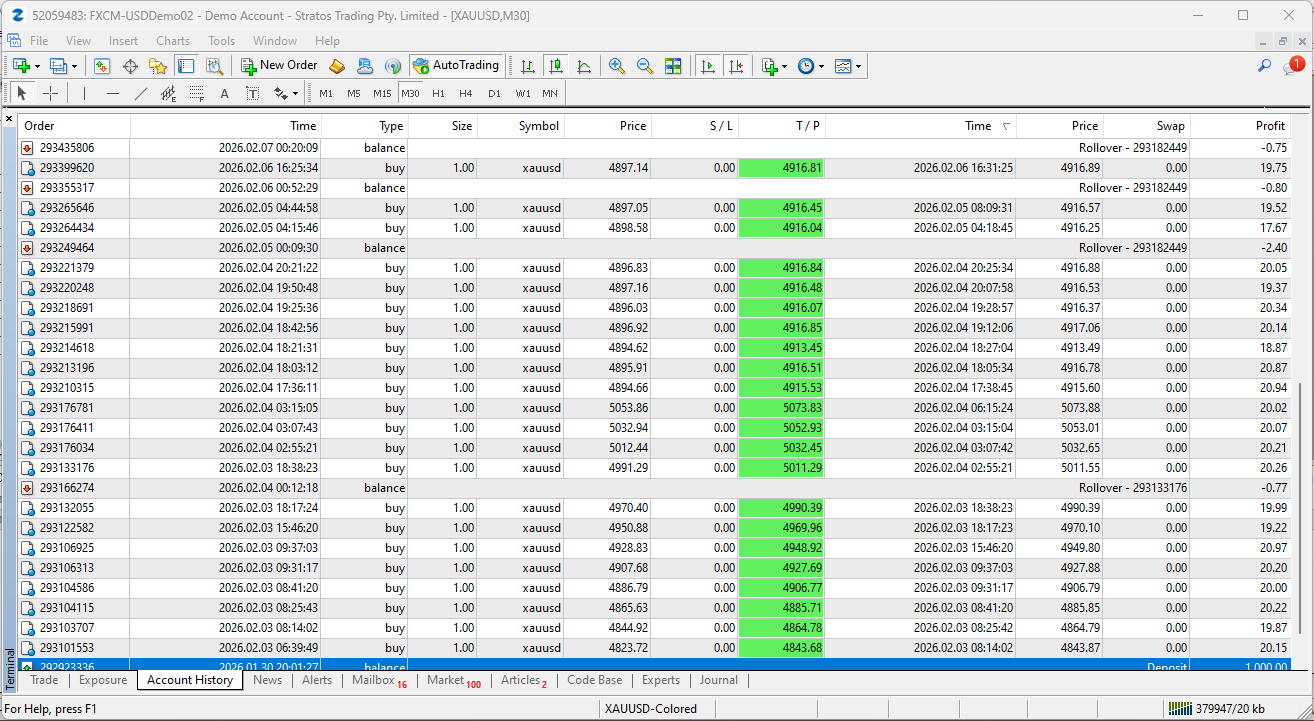The image size is (1314, 721).
Task: Open the search magnifier icon
Action: tap(1265, 66)
